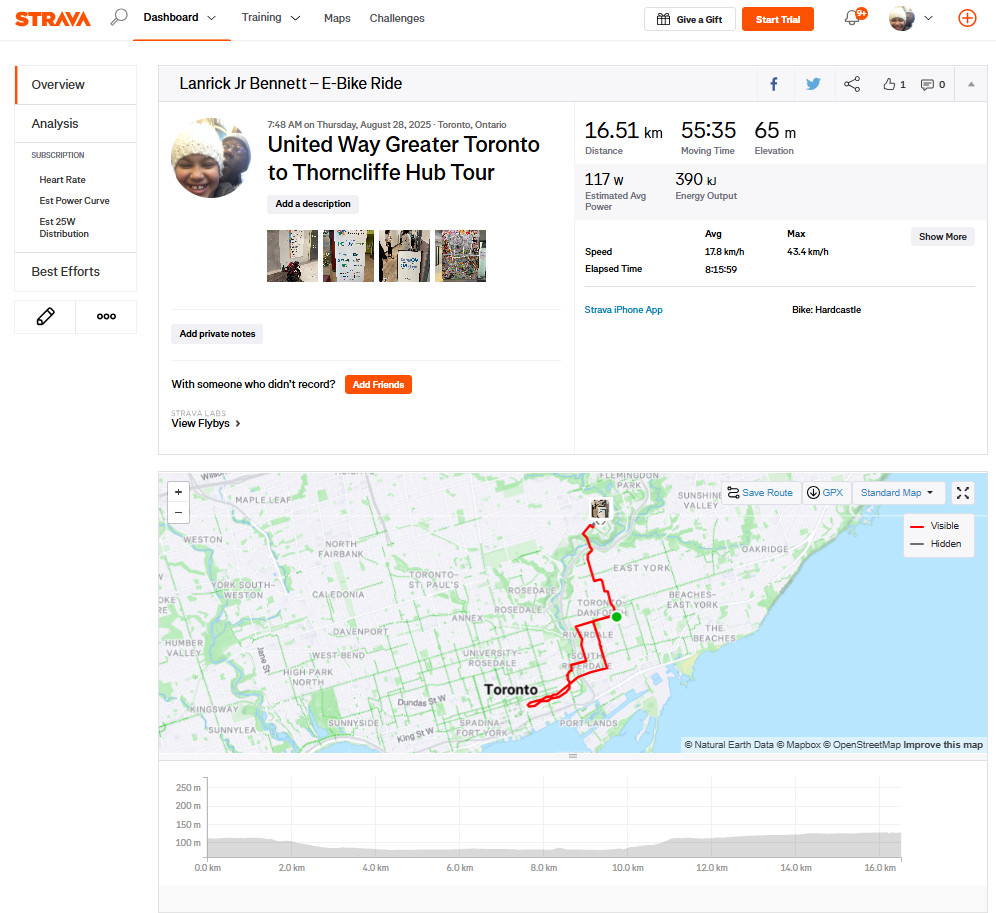
Task: Click Improve this map link
Action: 943,745
